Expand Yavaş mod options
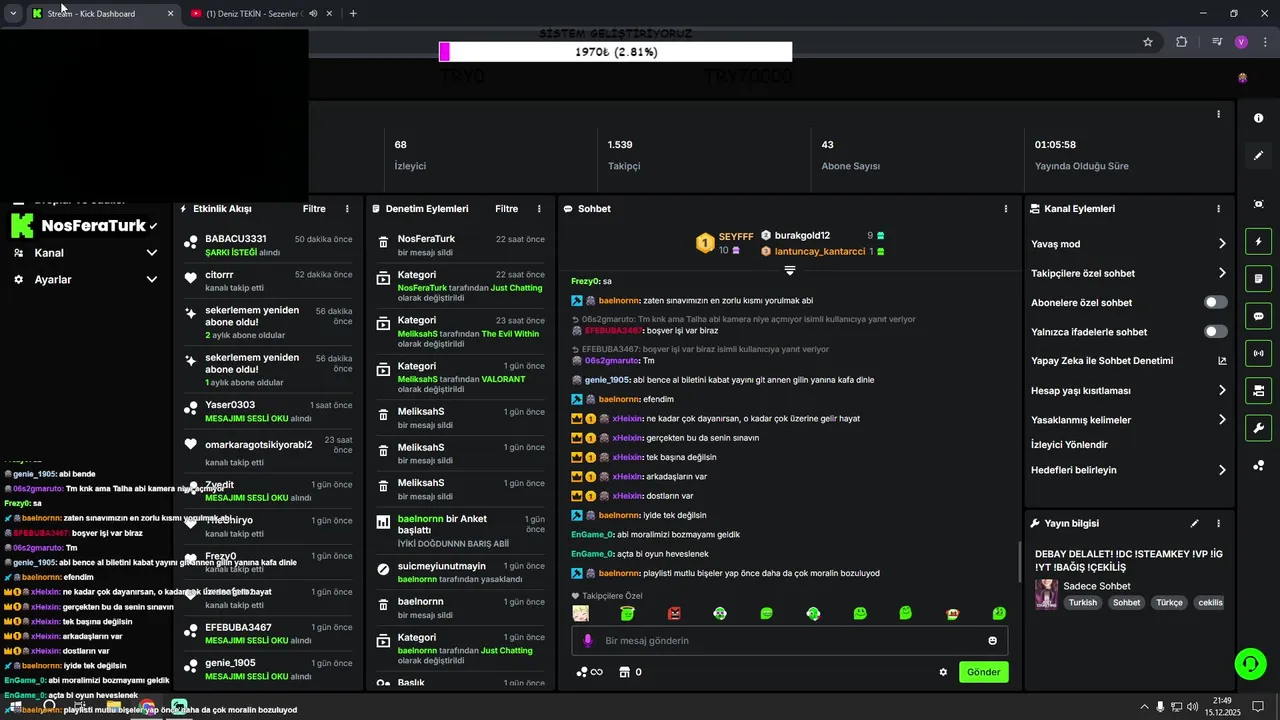The image size is (1280, 720). [1222, 244]
